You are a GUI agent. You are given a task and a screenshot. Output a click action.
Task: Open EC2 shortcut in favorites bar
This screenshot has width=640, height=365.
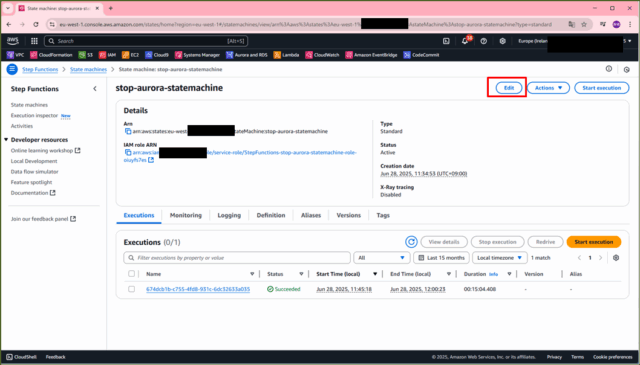pos(131,55)
